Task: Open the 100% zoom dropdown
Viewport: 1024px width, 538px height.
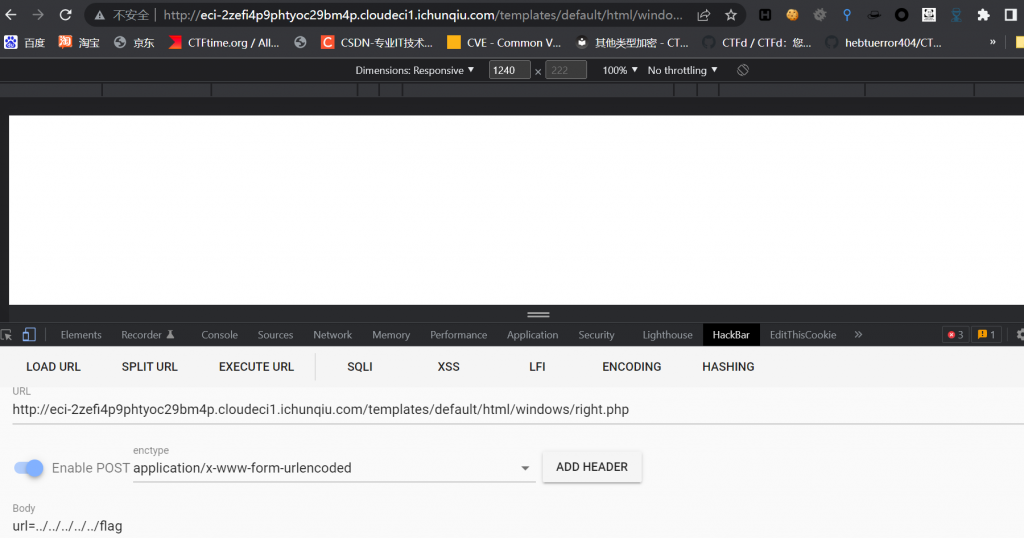Action: tap(620, 70)
